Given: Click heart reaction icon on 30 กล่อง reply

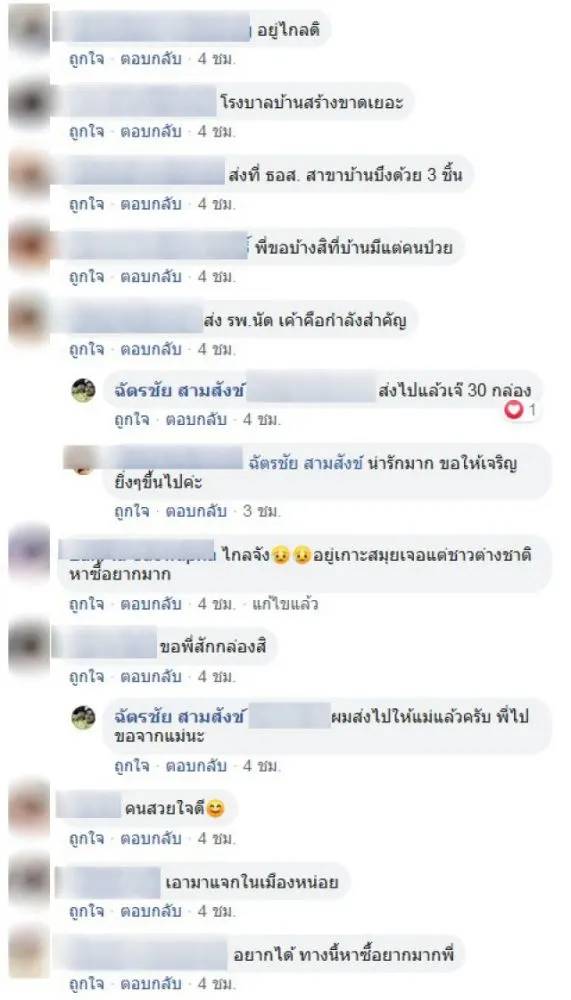Looking at the screenshot, I should coord(514,411).
